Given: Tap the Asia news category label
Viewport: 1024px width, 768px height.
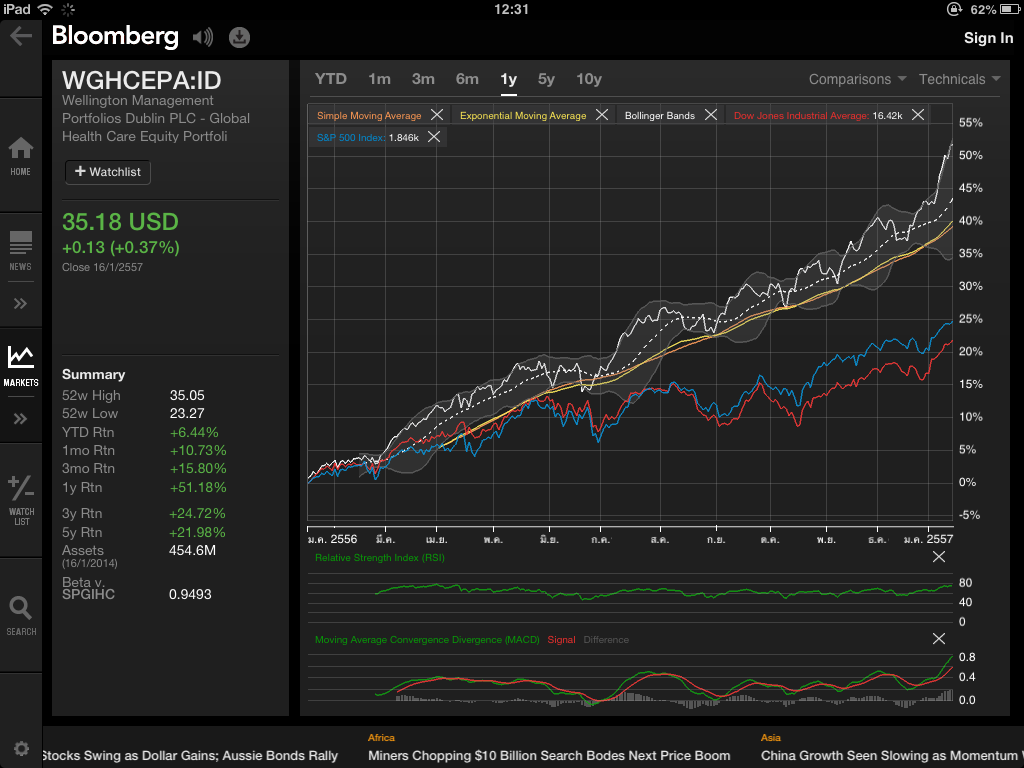Looking at the screenshot, I should point(770,737).
